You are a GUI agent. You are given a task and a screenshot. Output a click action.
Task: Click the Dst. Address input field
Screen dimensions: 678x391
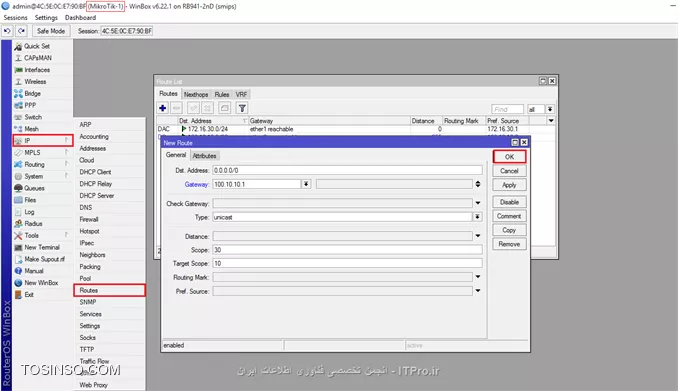347,170
